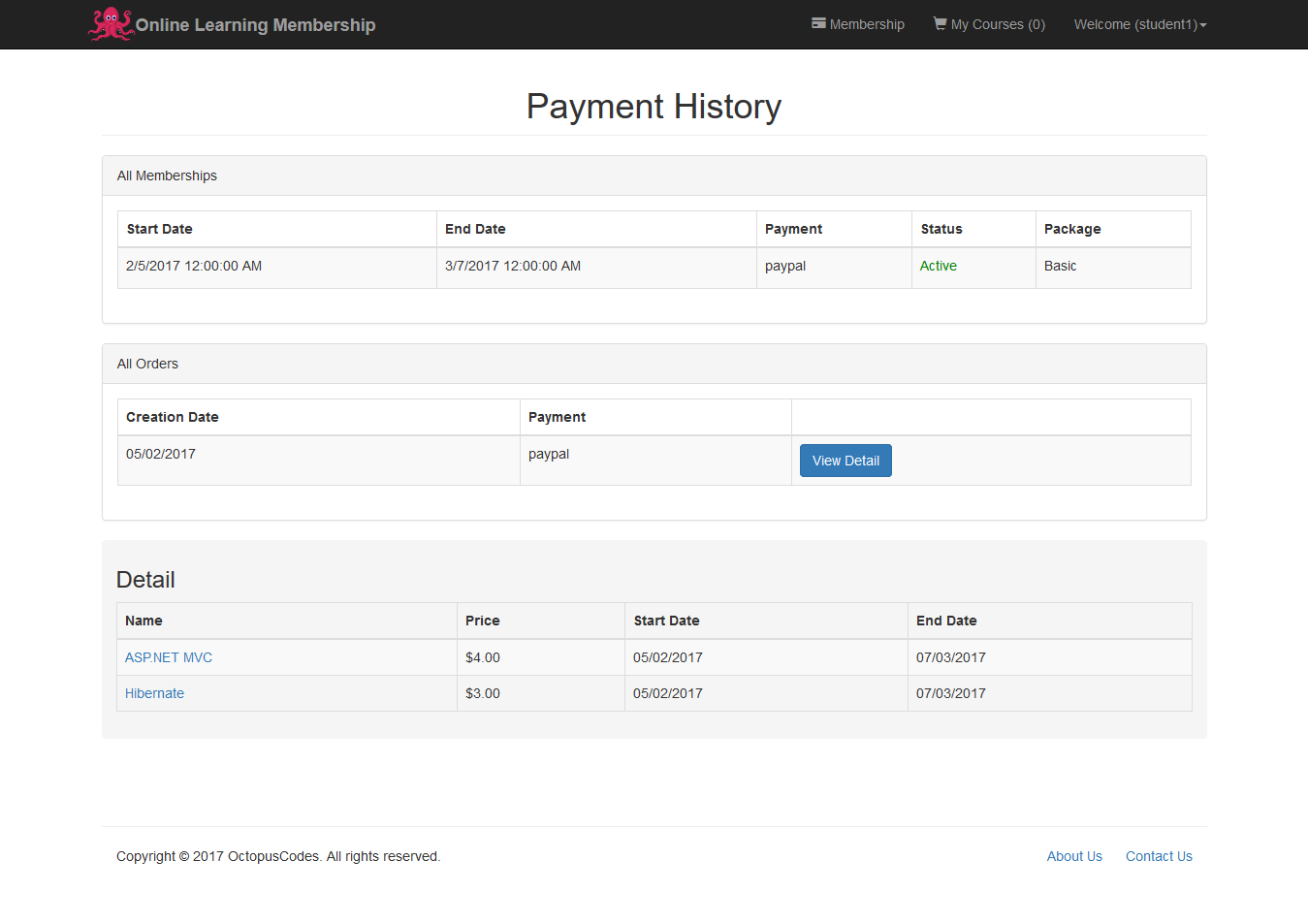Viewport: 1308px width, 924px height.
Task: Click the green Active status text
Action: pyautogui.click(x=938, y=266)
